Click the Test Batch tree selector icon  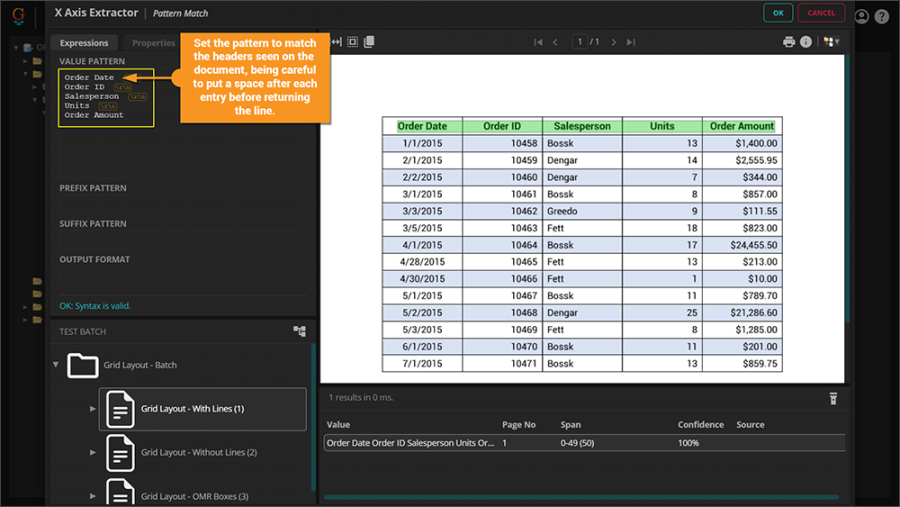coord(299,331)
